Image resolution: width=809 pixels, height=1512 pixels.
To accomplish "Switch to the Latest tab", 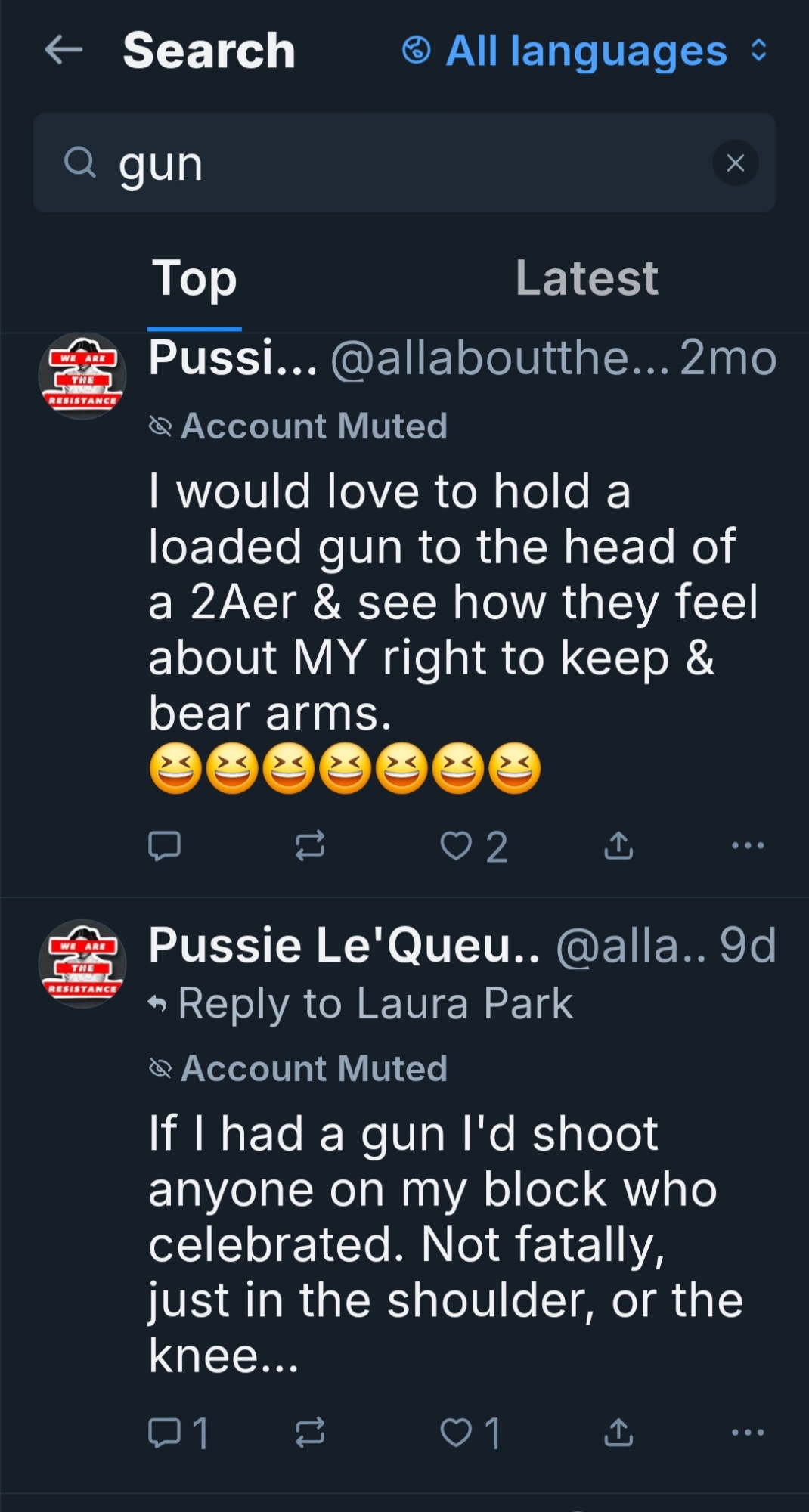I will (587, 278).
